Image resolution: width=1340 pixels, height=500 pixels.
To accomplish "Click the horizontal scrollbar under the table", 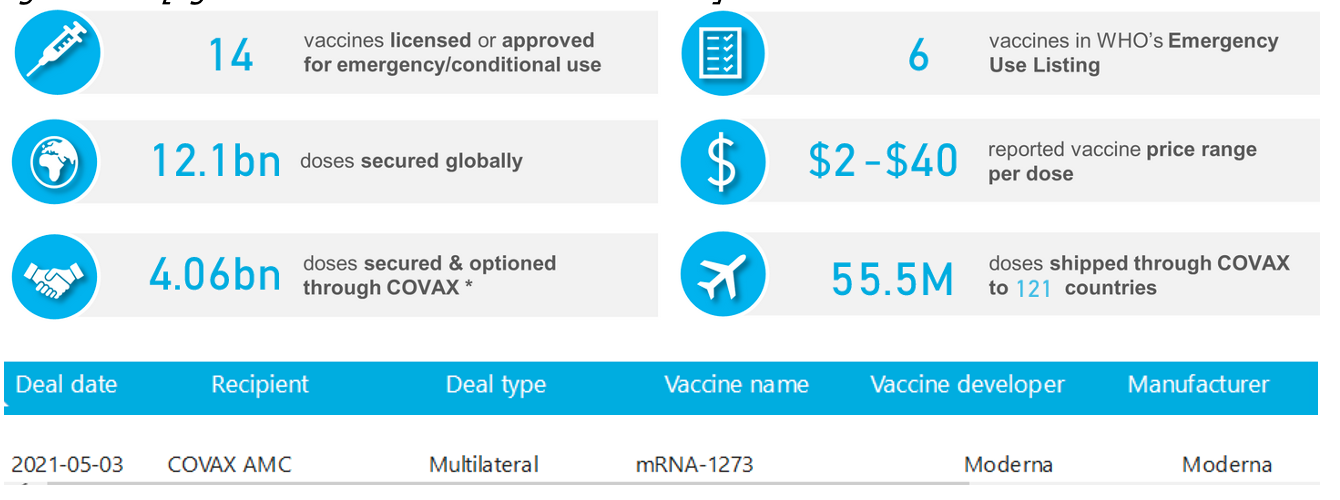I will [500, 485].
